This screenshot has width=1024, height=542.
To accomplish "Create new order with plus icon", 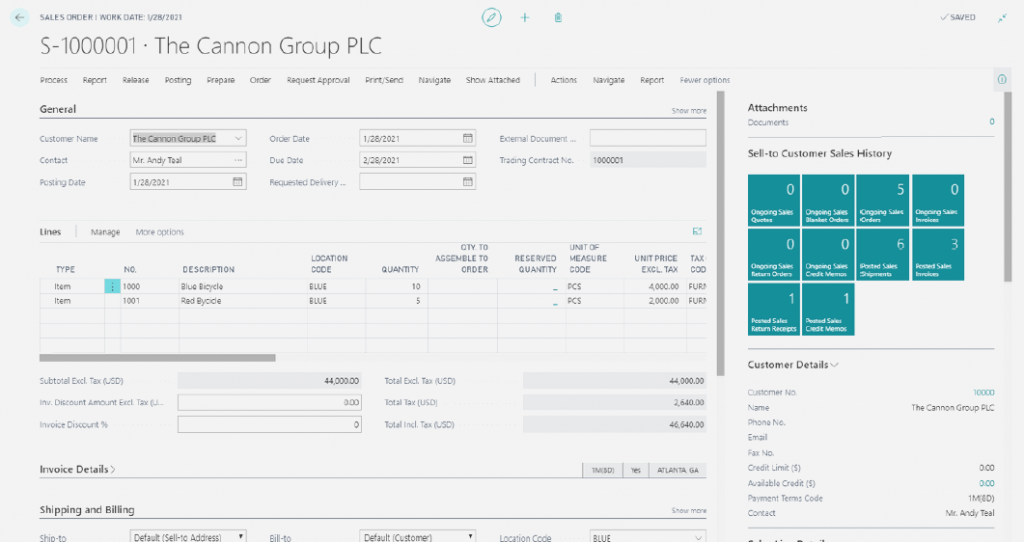I will tap(524, 18).
